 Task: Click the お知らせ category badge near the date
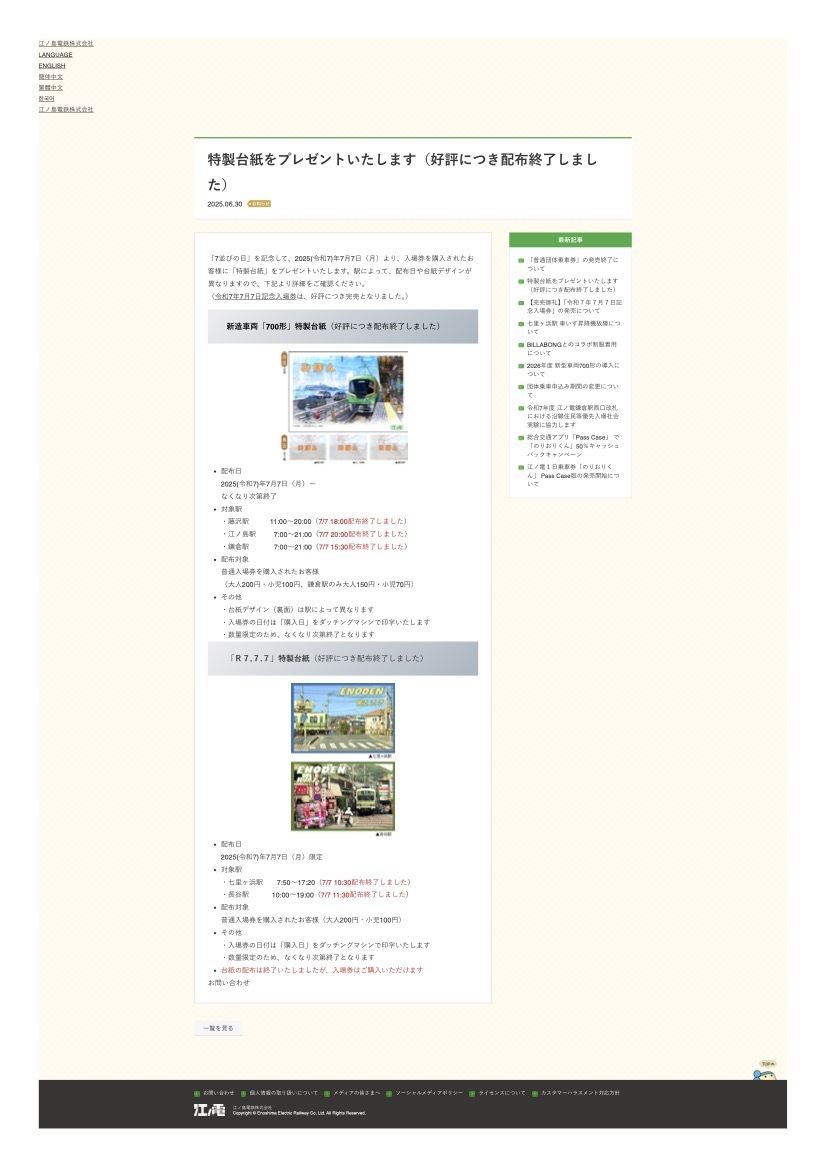point(261,203)
